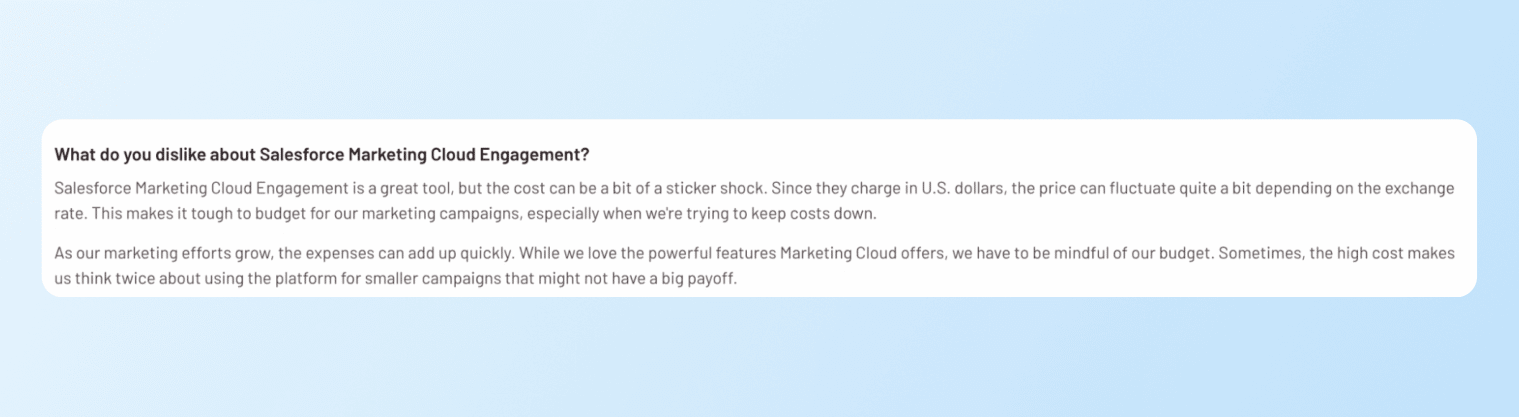Click the words 'U.S. dollars'
Screen dimensions: 1519x417
pyautogui.click(x=959, y=188)
